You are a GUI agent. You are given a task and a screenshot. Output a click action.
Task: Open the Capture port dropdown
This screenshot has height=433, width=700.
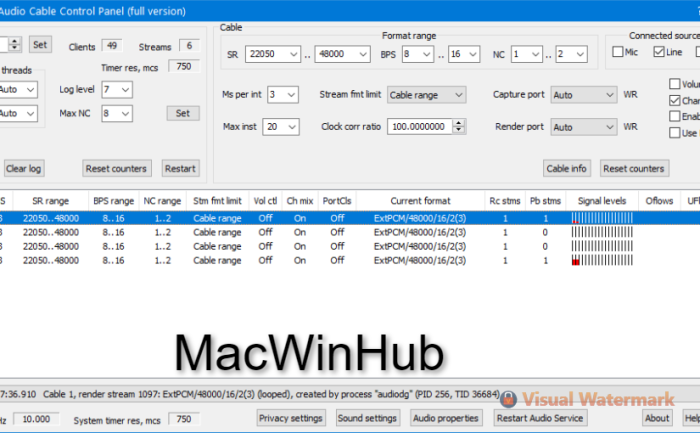coord(584,95)
